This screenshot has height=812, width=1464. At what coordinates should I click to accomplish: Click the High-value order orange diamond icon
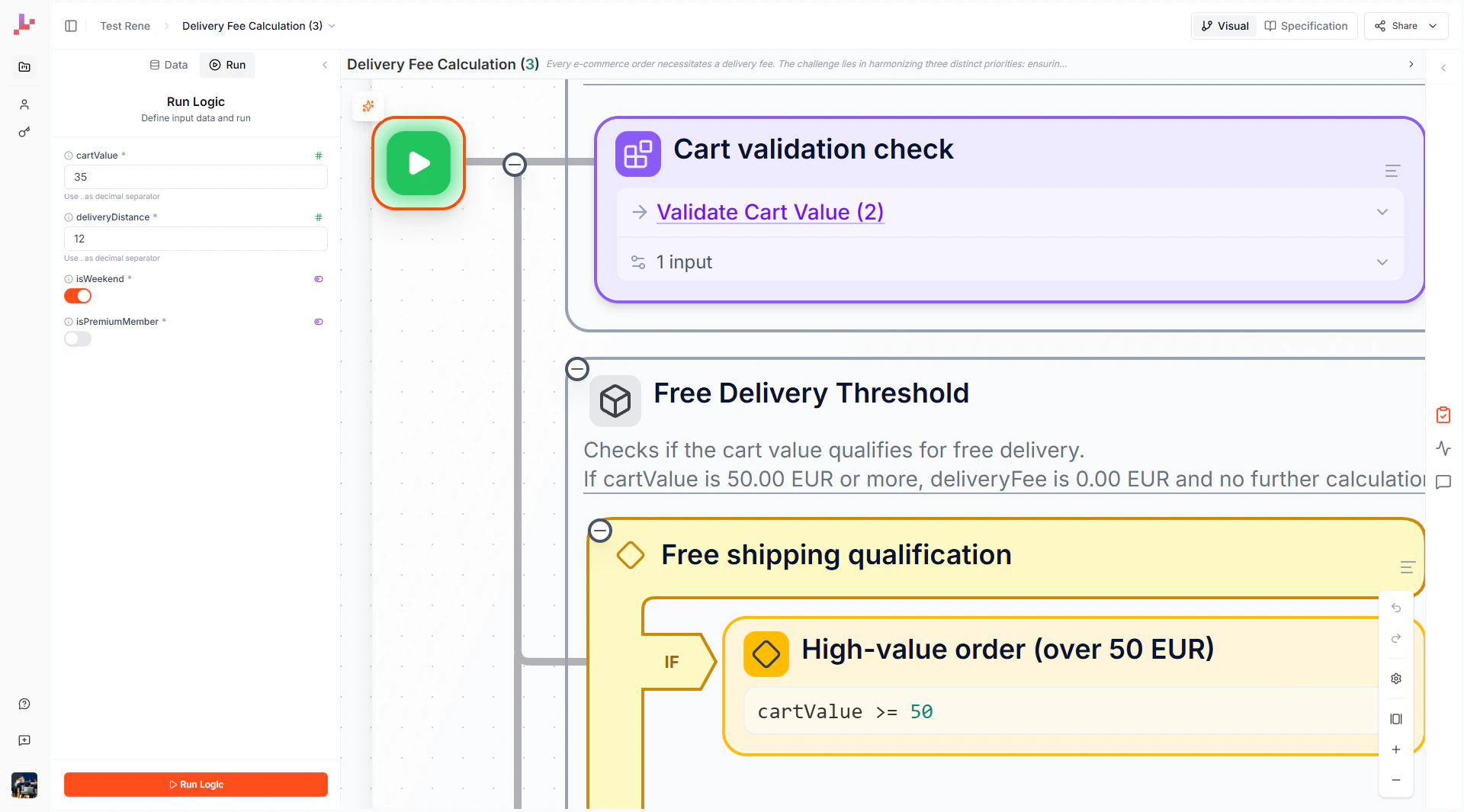(766, 654)
